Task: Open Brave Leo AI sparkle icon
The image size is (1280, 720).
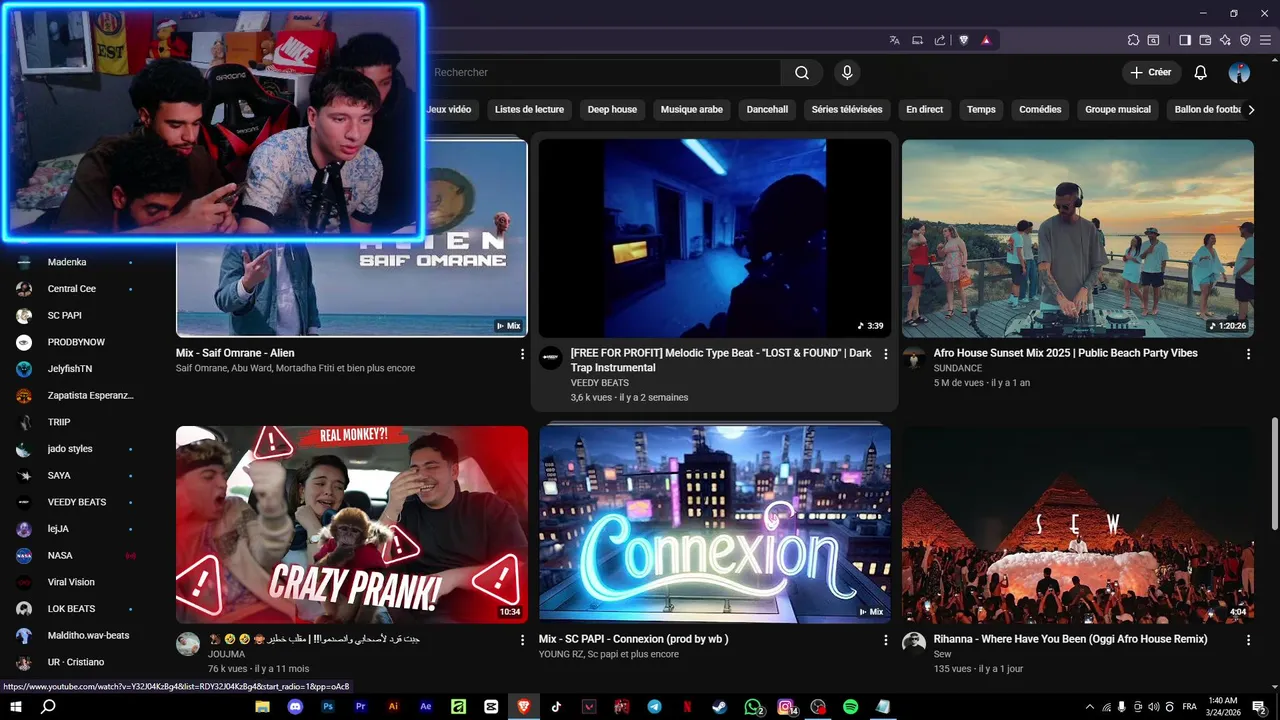Action: click(1225, 40)
